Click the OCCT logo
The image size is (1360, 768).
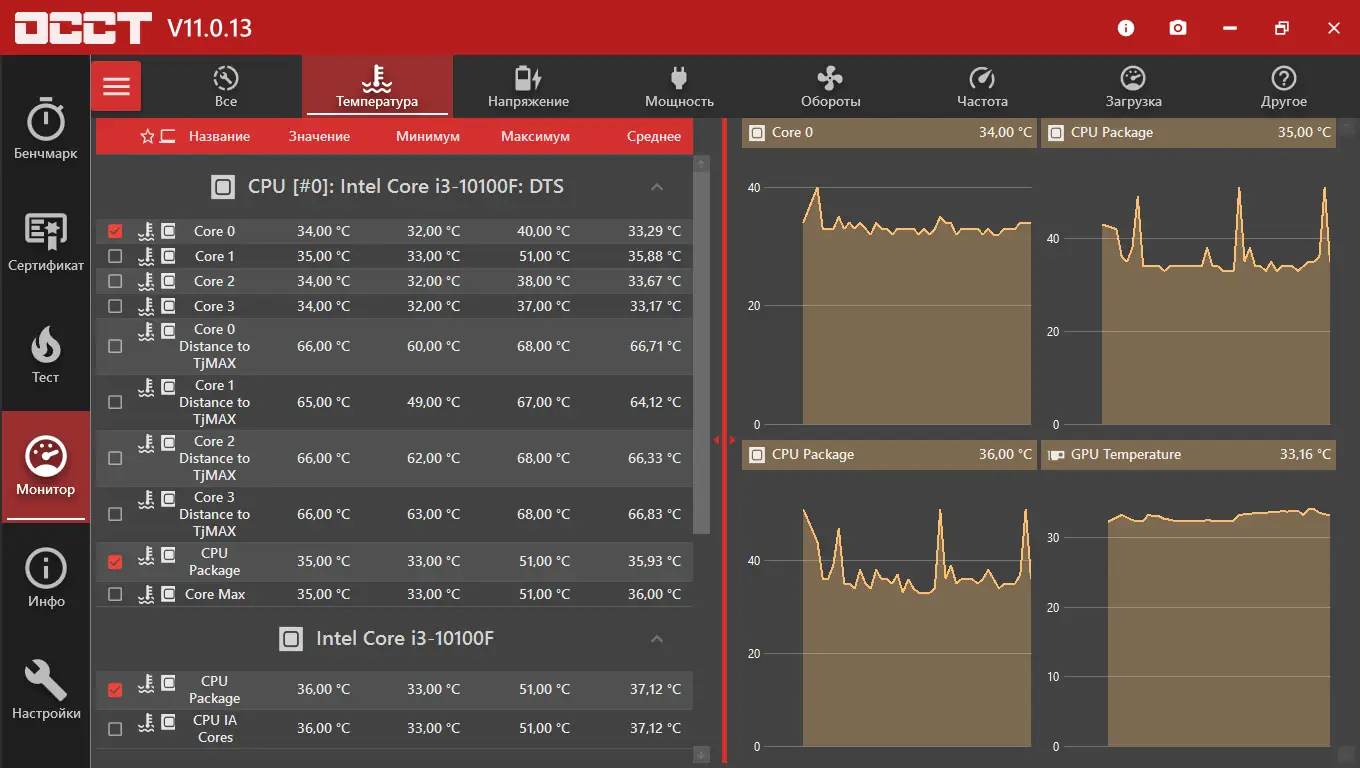(84, 28)
